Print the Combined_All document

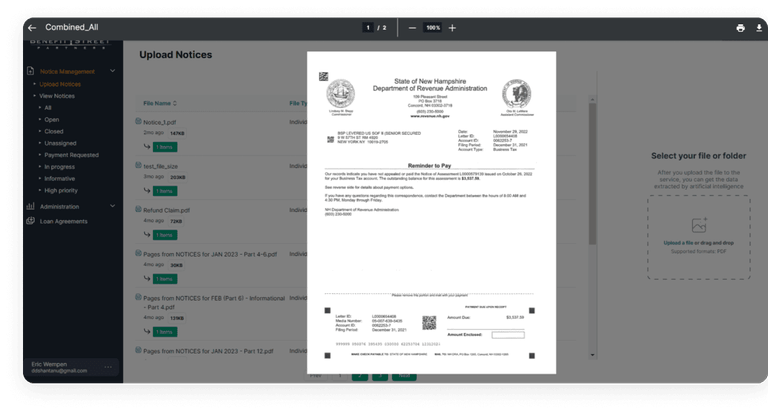click(x=740, y=28)
